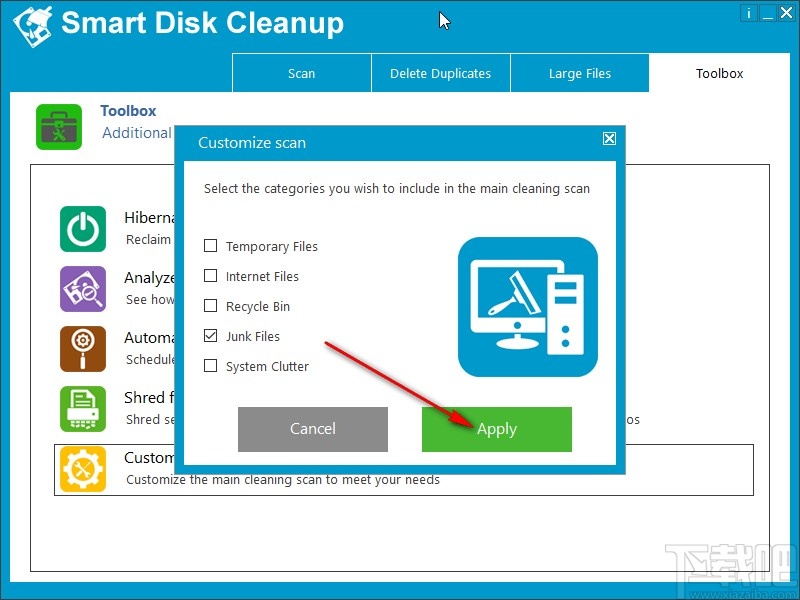Viewport: 800px width, 600px height.
Task: Select the Toolbox tab
Action: (x=719, y=73)
